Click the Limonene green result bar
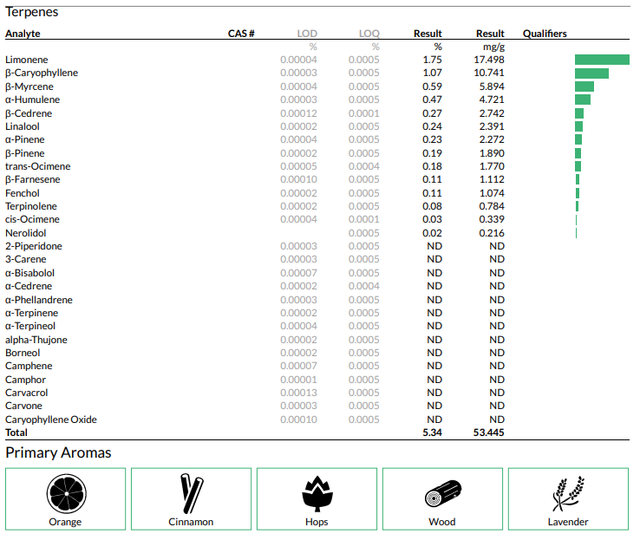 pos(602,60)
